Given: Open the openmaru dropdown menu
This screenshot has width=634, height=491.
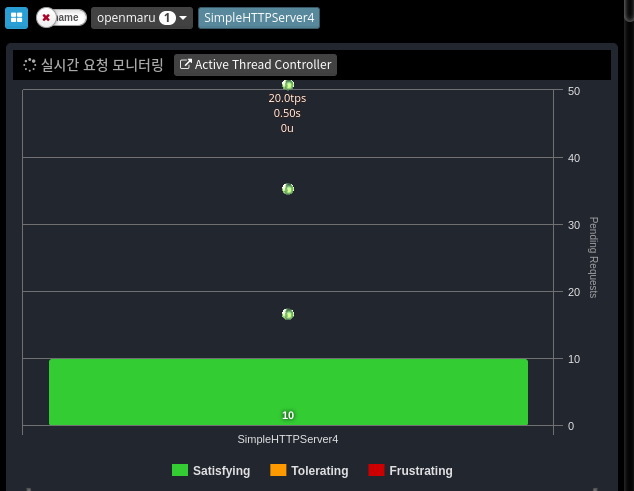Looking at the screenshot, I should click(x=141, y=18).
